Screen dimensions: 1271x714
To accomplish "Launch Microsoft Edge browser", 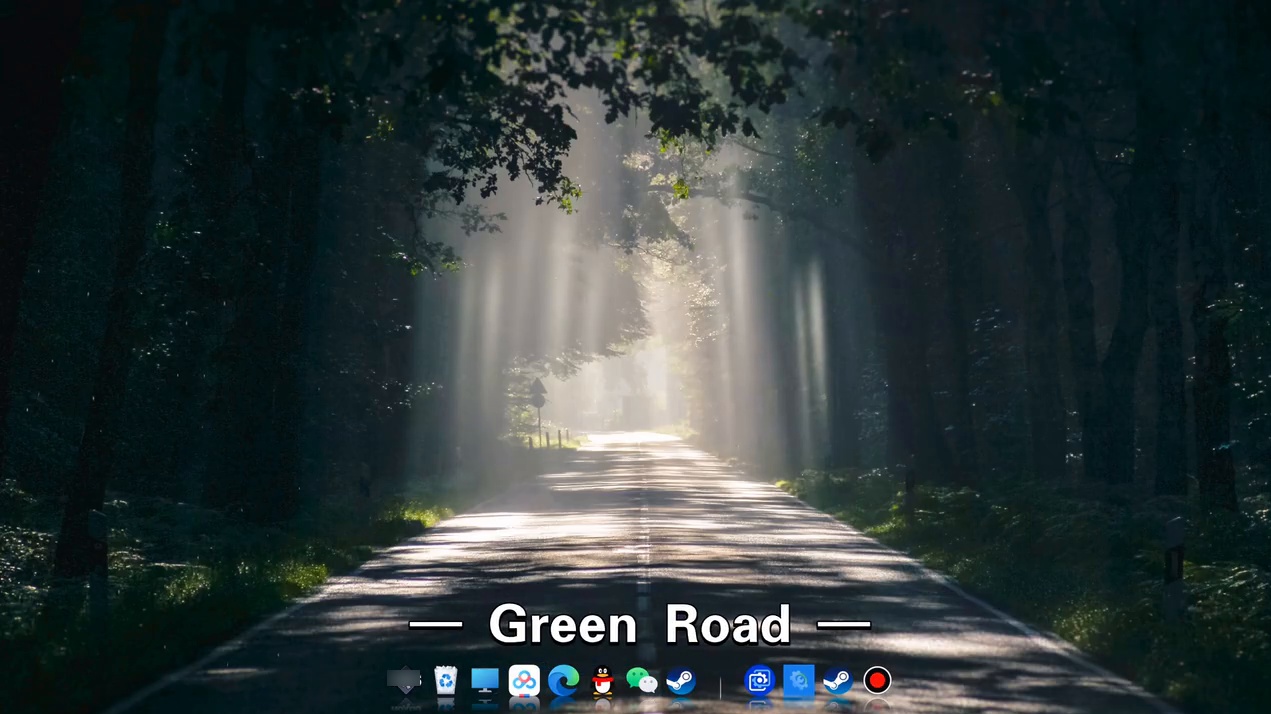I will click(563, 681).
